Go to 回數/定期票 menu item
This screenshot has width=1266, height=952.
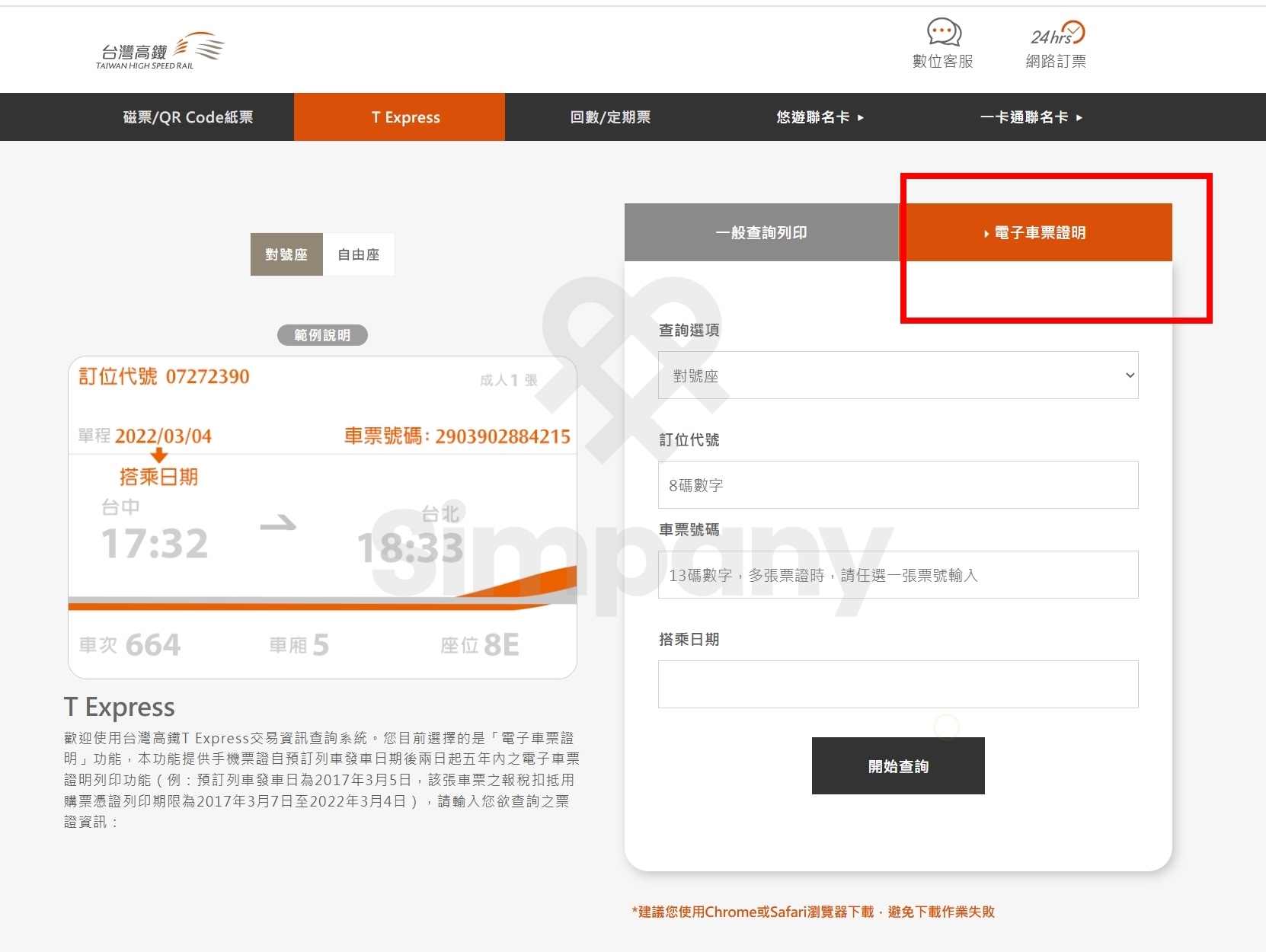(x=610, y=117)
